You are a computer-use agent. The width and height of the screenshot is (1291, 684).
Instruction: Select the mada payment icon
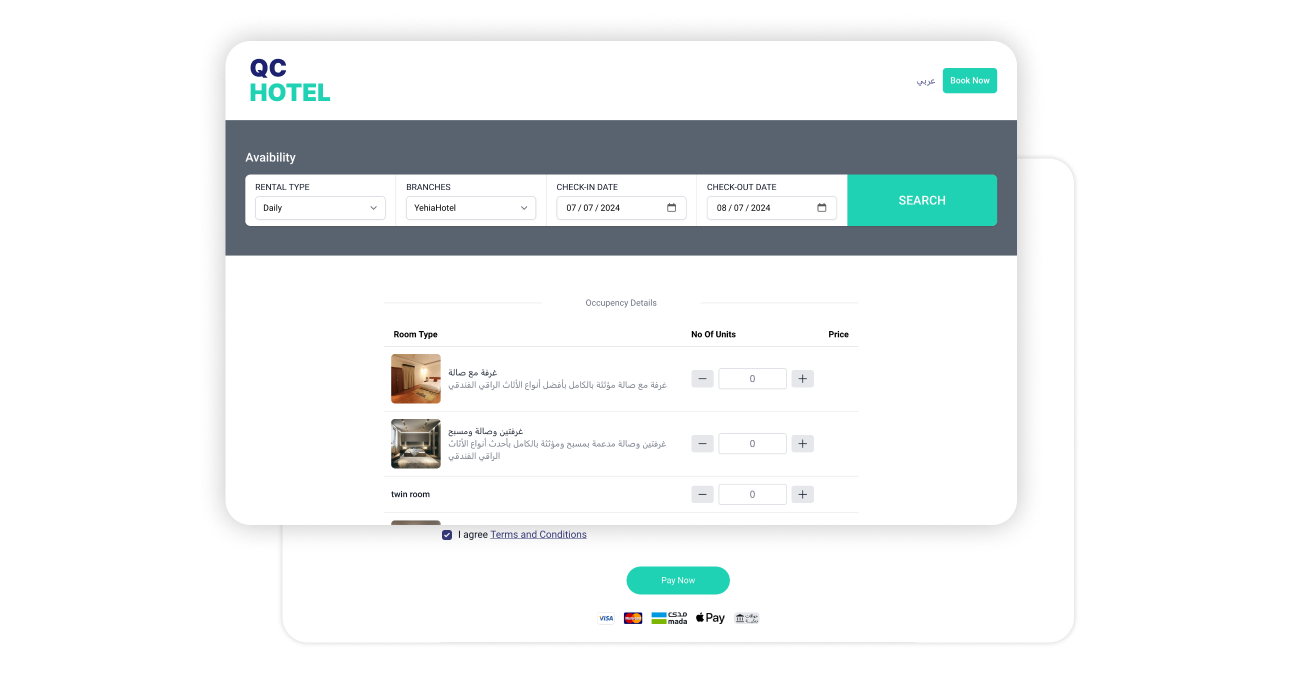[x=669, y=618]
